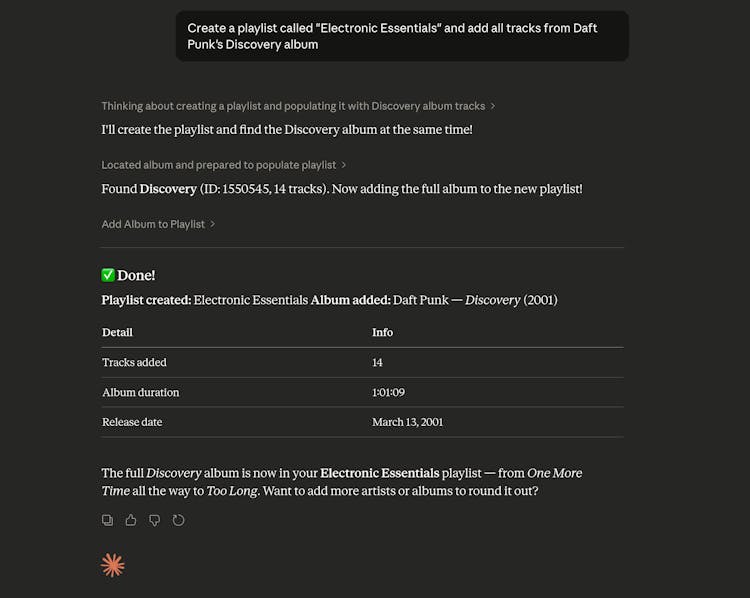Click the thumbs down feedback icon
Viewport: 750px width, 598px height.
pos(155,520)
